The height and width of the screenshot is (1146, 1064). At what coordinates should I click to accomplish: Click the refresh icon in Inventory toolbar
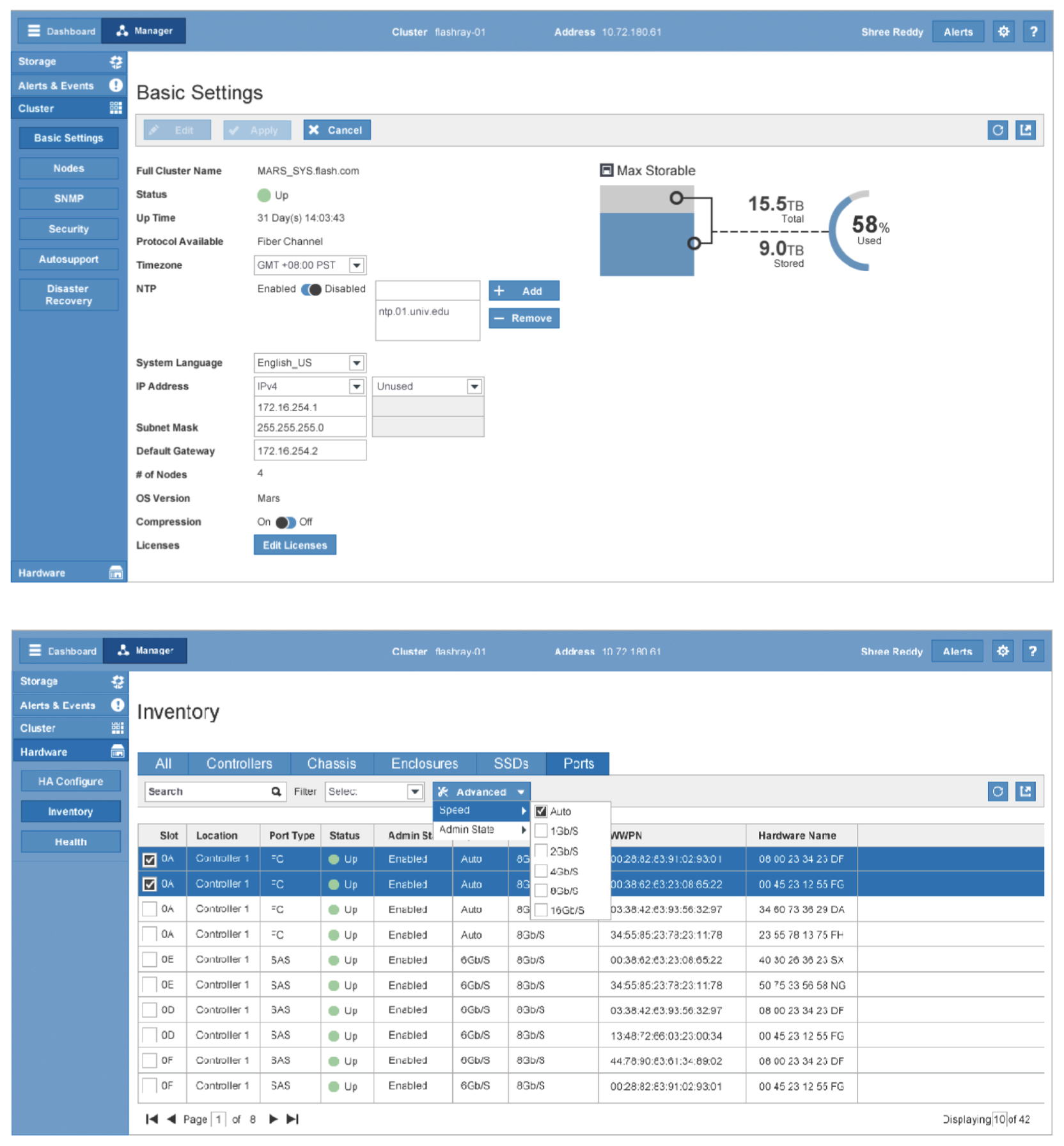[x=997, y=792]
